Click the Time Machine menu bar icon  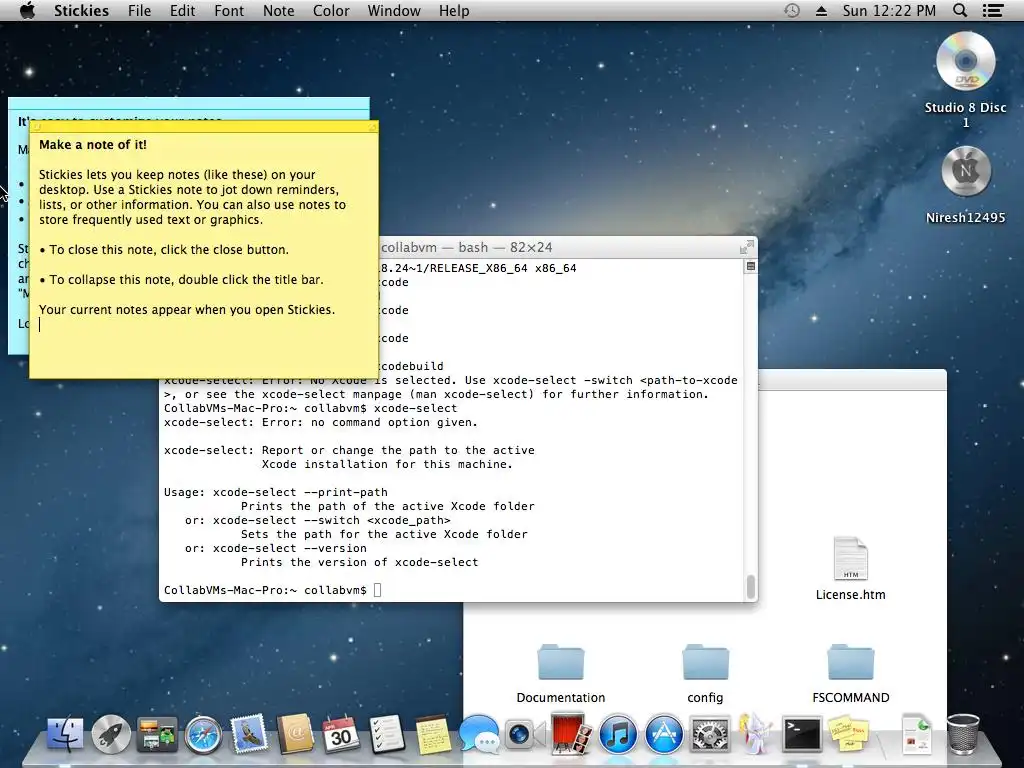point(792,10)
